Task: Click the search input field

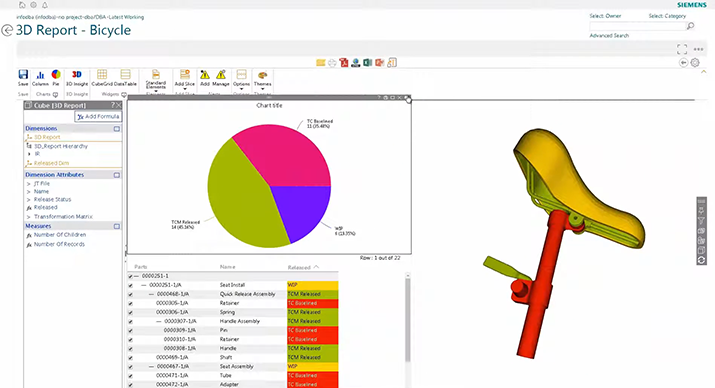Action: click(x=637, y=26)
